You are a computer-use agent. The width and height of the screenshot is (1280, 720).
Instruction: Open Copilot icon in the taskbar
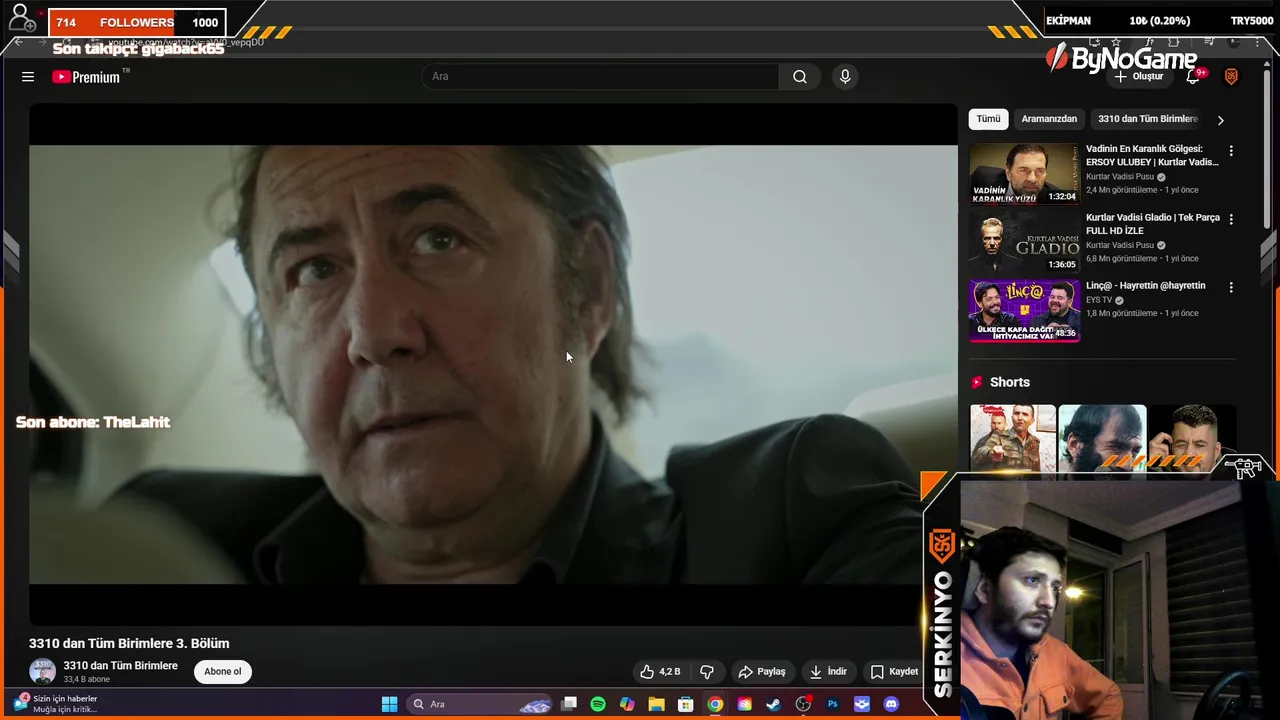[x=627, y=704]
